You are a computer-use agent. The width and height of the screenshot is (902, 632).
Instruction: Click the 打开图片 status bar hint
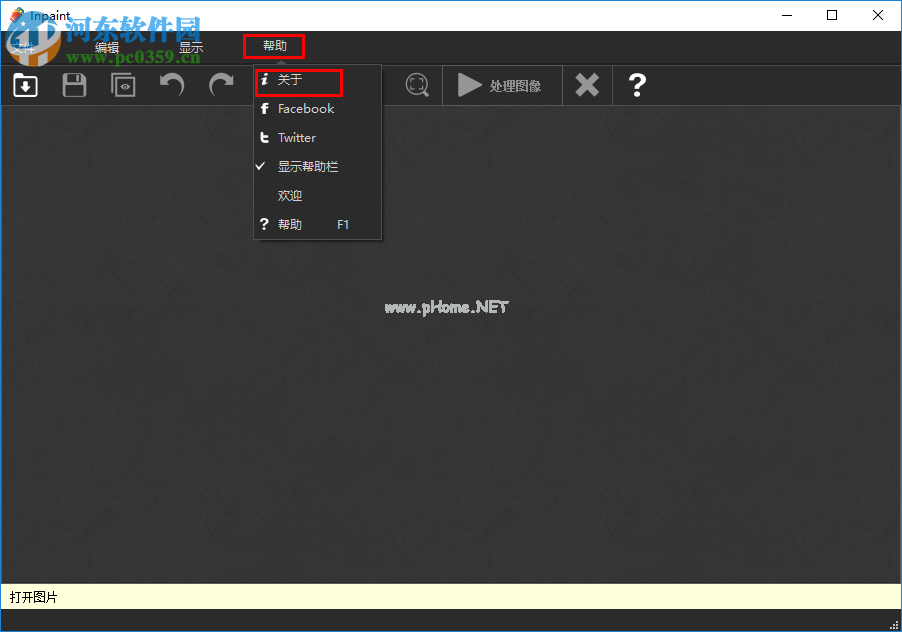point(33,596)
